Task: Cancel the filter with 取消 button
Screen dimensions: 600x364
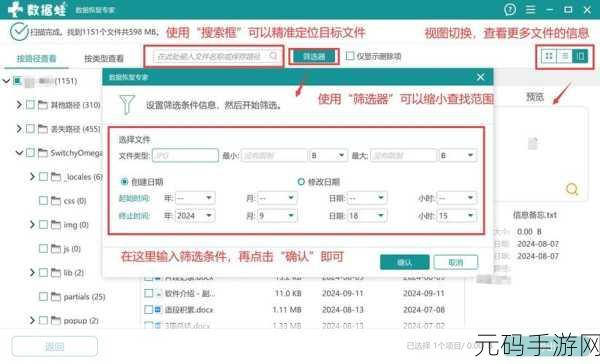Action: (x=456, y=262)
